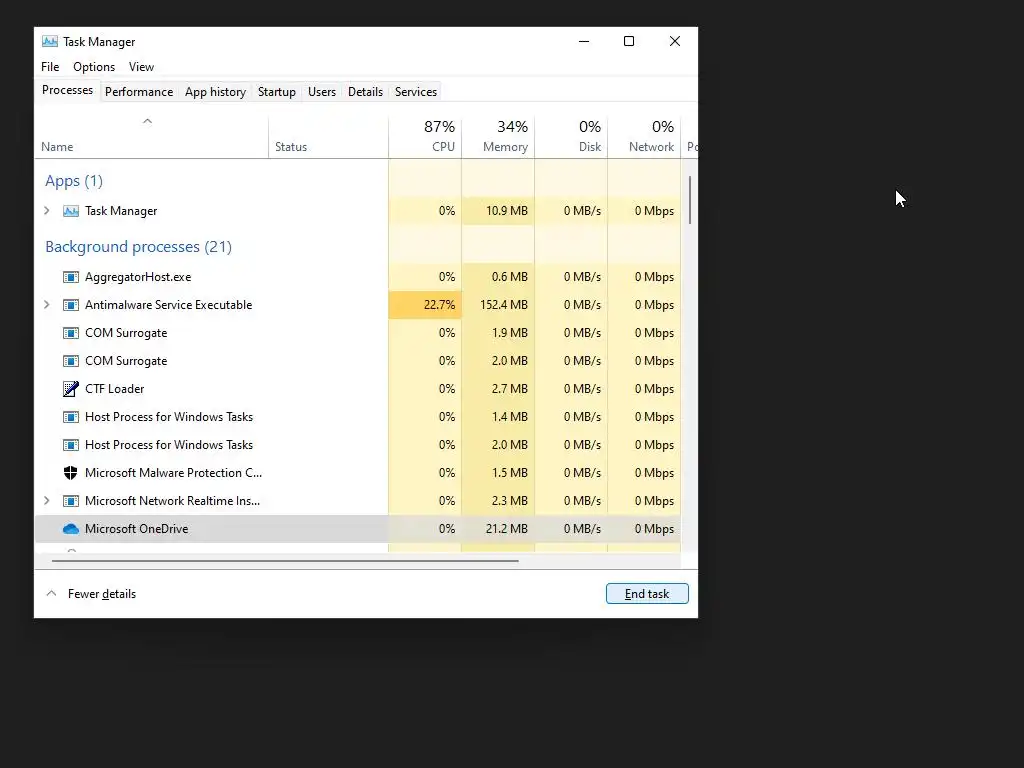Click the 0.6 MB memory cell

(x=498, y=277)
